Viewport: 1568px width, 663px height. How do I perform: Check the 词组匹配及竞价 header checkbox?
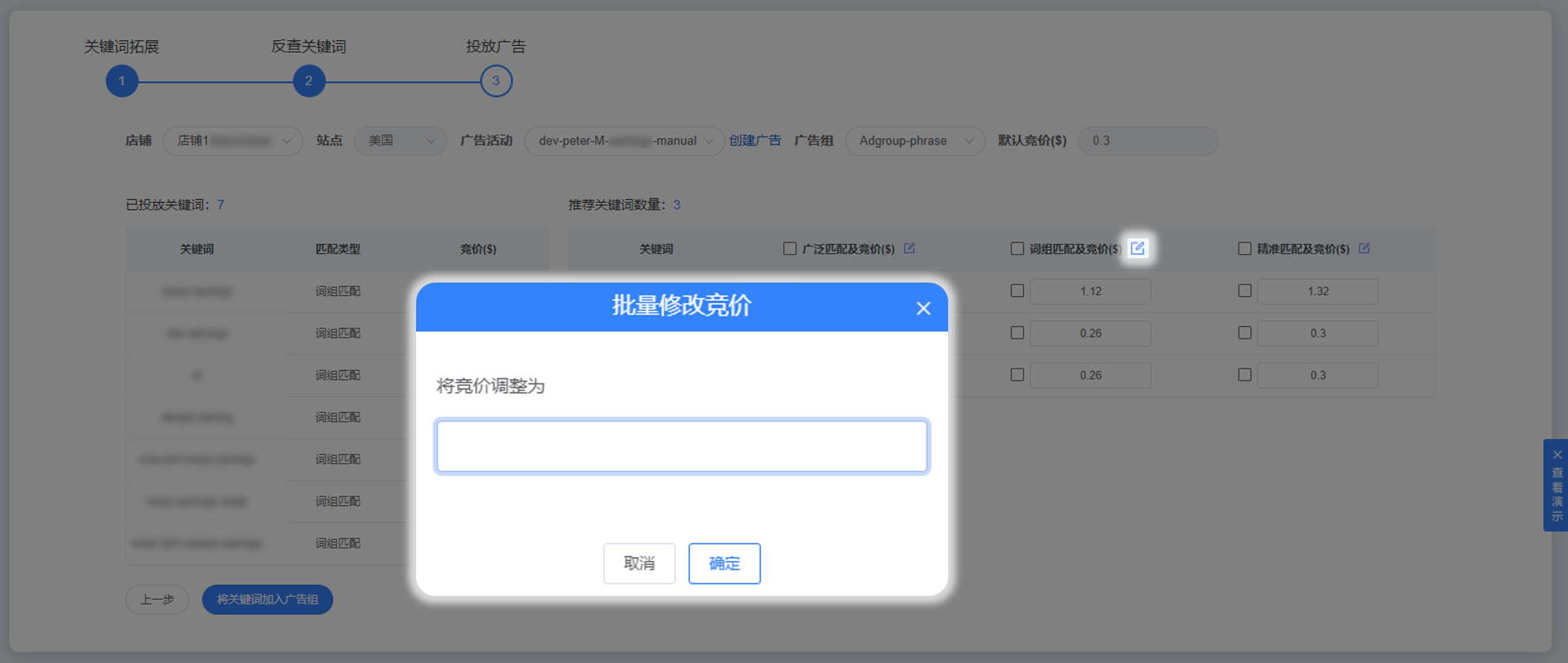pyautogui.click(x=1017, y=249)
